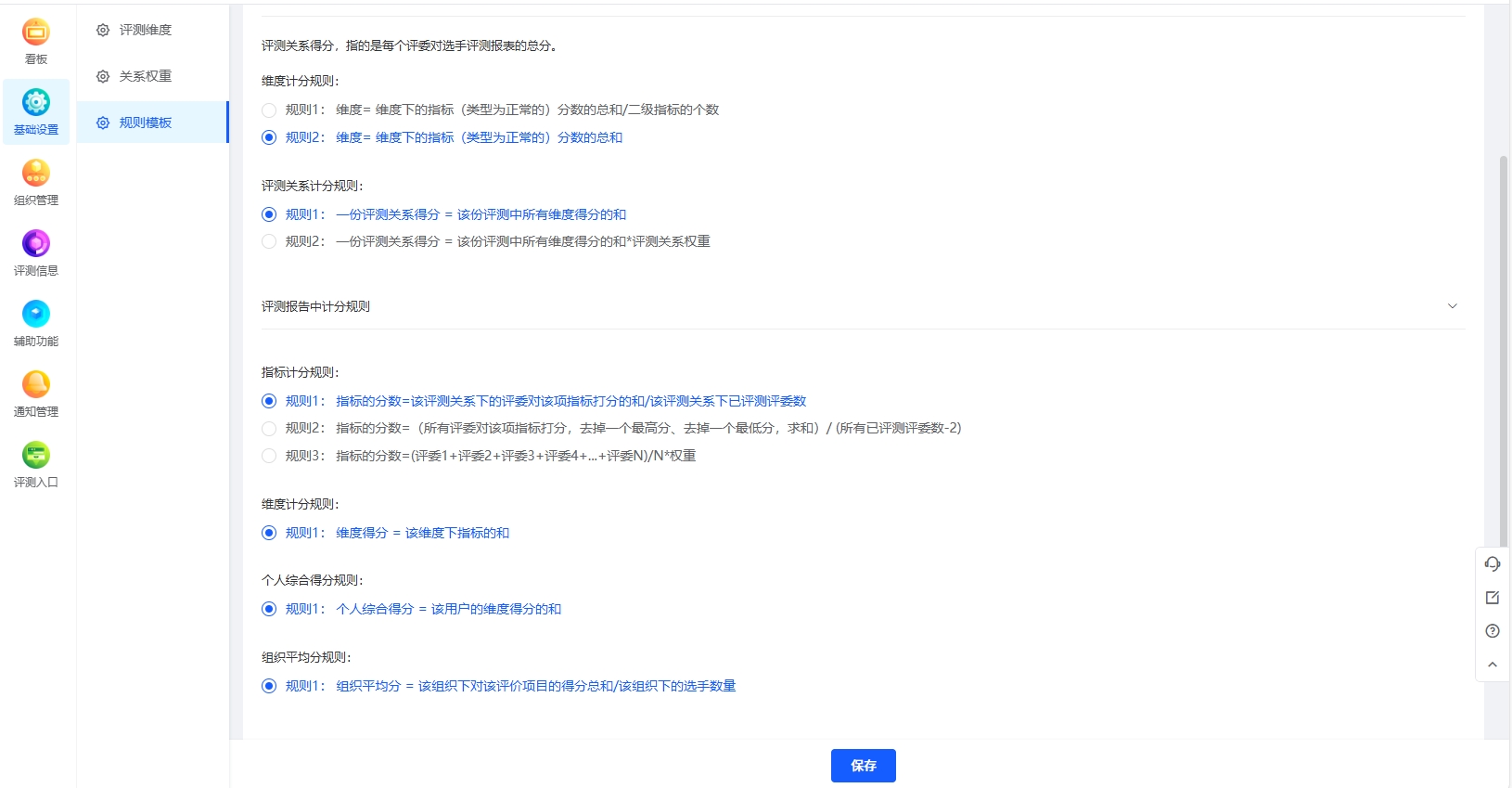The width and height of the screenshot is (1512, 788).
Task: Click the vertical page scrollbar
Action: [1504, 353]
